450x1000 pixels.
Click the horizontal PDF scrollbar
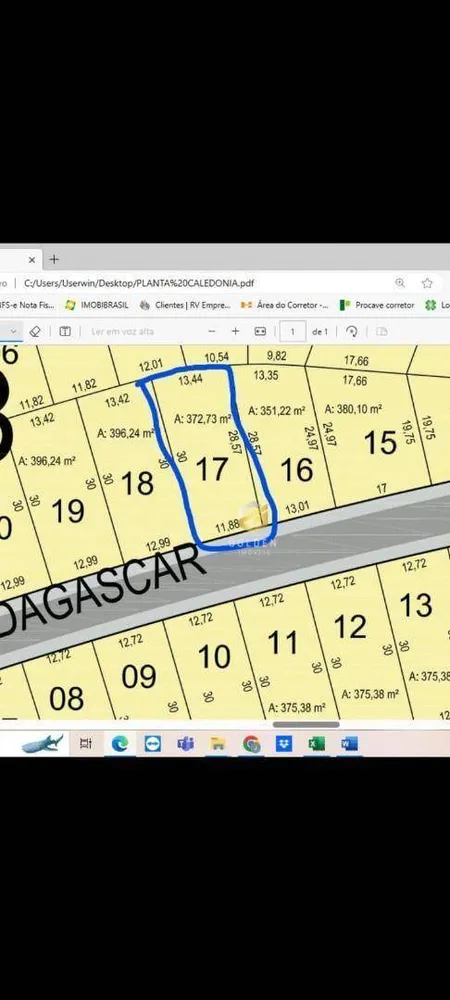tap(306, 724)
